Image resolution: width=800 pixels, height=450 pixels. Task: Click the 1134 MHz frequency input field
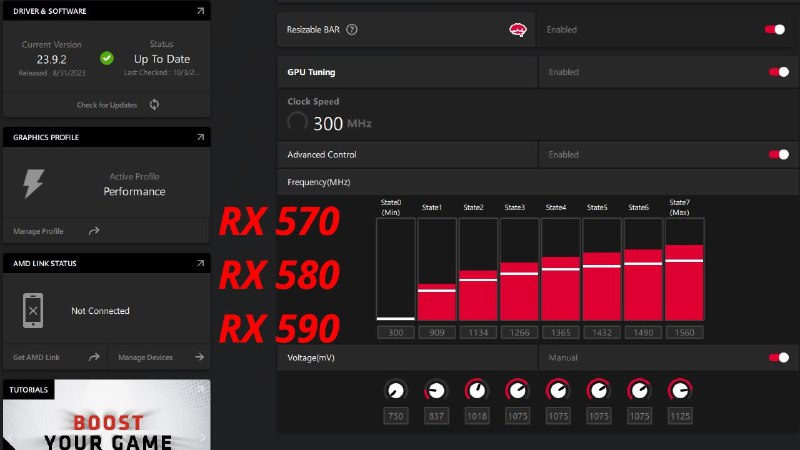[478, 333]
